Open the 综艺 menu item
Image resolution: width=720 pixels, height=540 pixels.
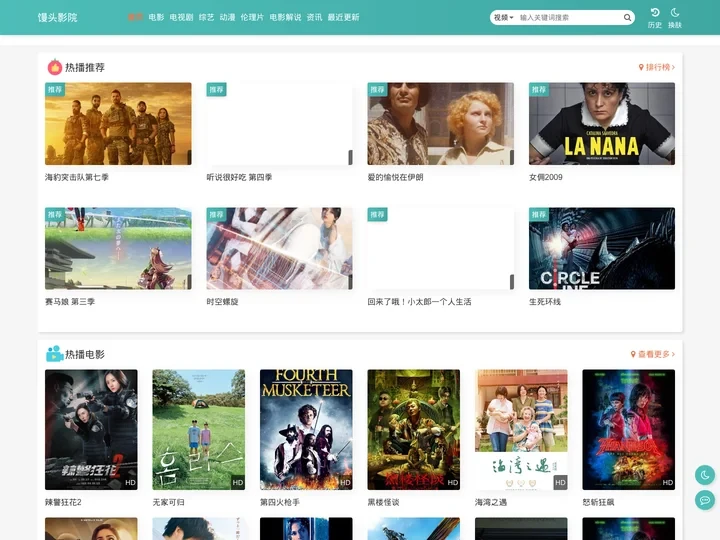[206, 17]
